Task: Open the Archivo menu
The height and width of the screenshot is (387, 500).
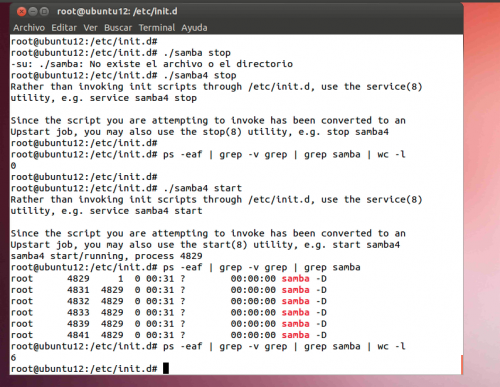Action: (x=29, y=28)
